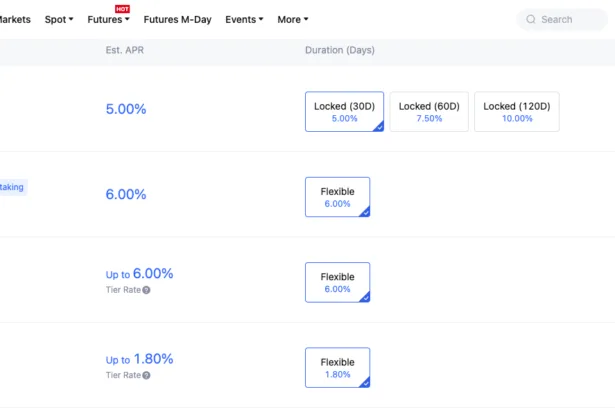Open the More dropdown menu
The height and width of the screenshot is (410, 615).
(x=292, y=19)
